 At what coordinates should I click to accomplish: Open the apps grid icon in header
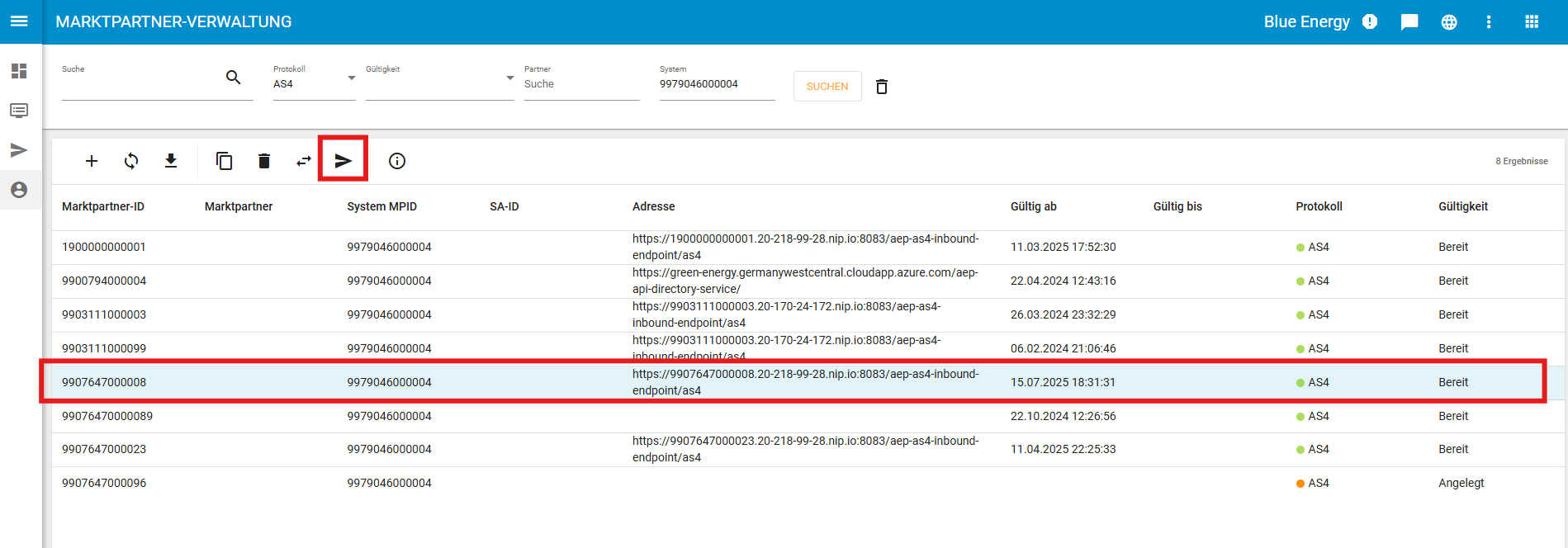point(1532,22)
